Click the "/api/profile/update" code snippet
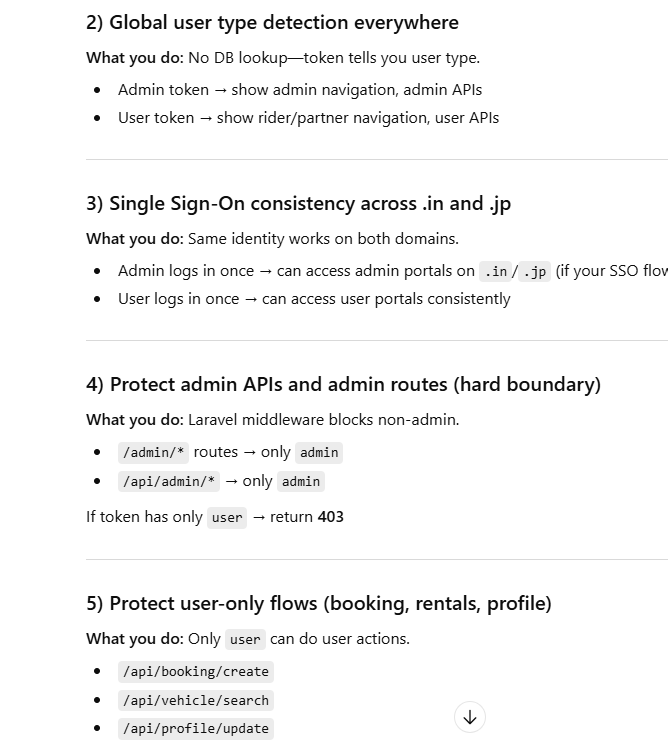Image resolution: width=668 pixels, height=746 pixels. (195, 729)
